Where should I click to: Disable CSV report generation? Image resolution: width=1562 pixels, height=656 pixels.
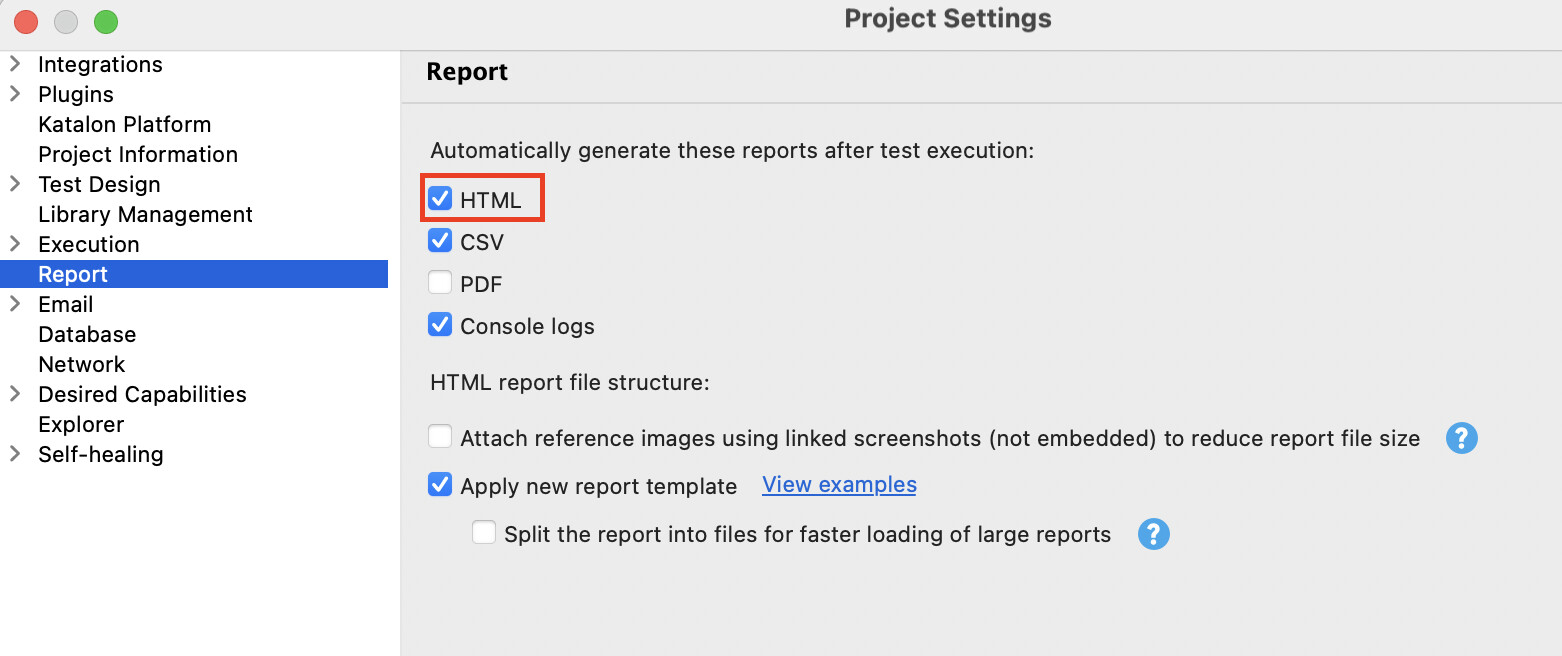[x=440, y=241]
